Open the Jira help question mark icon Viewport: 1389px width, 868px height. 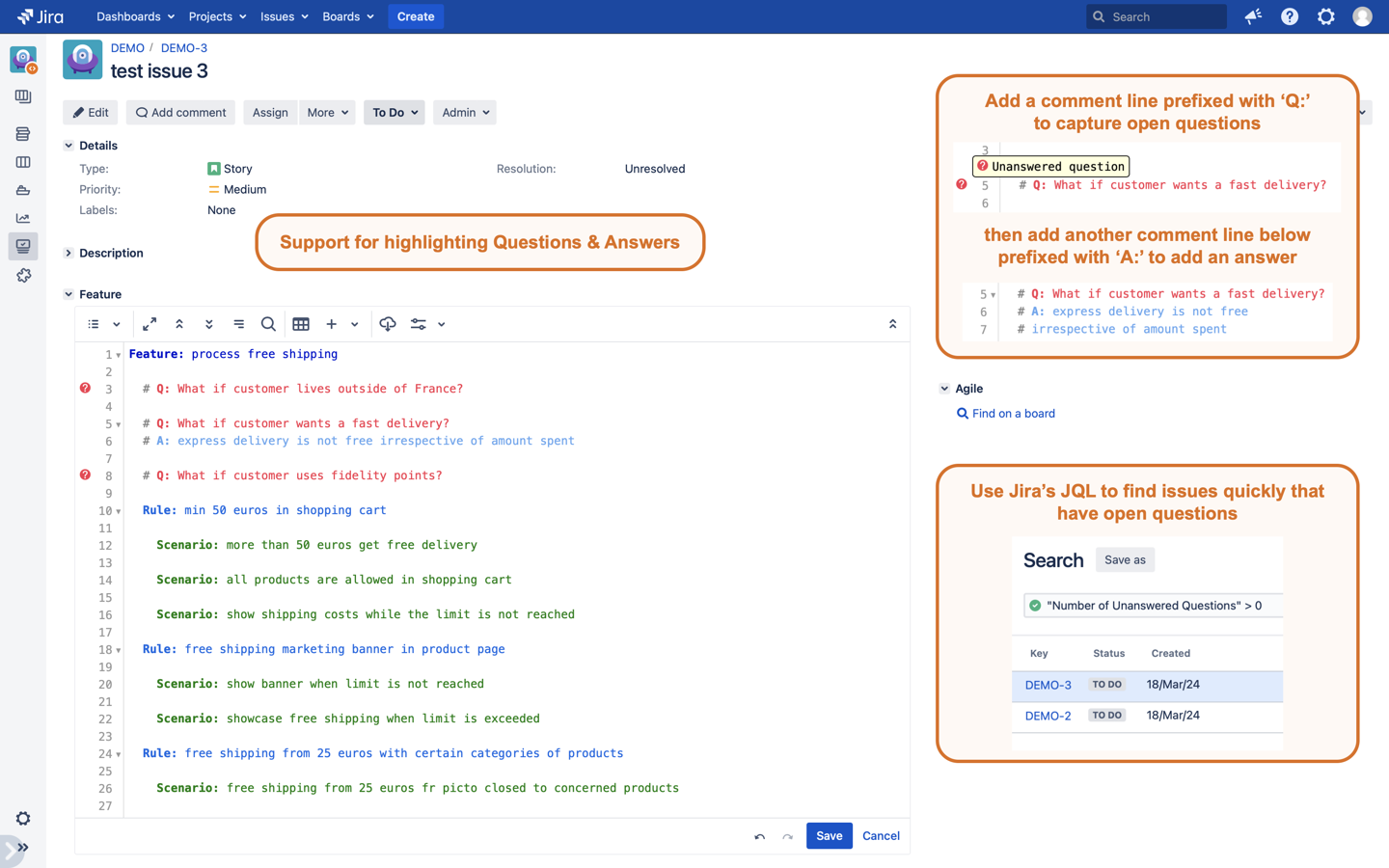coord(1290,16)
